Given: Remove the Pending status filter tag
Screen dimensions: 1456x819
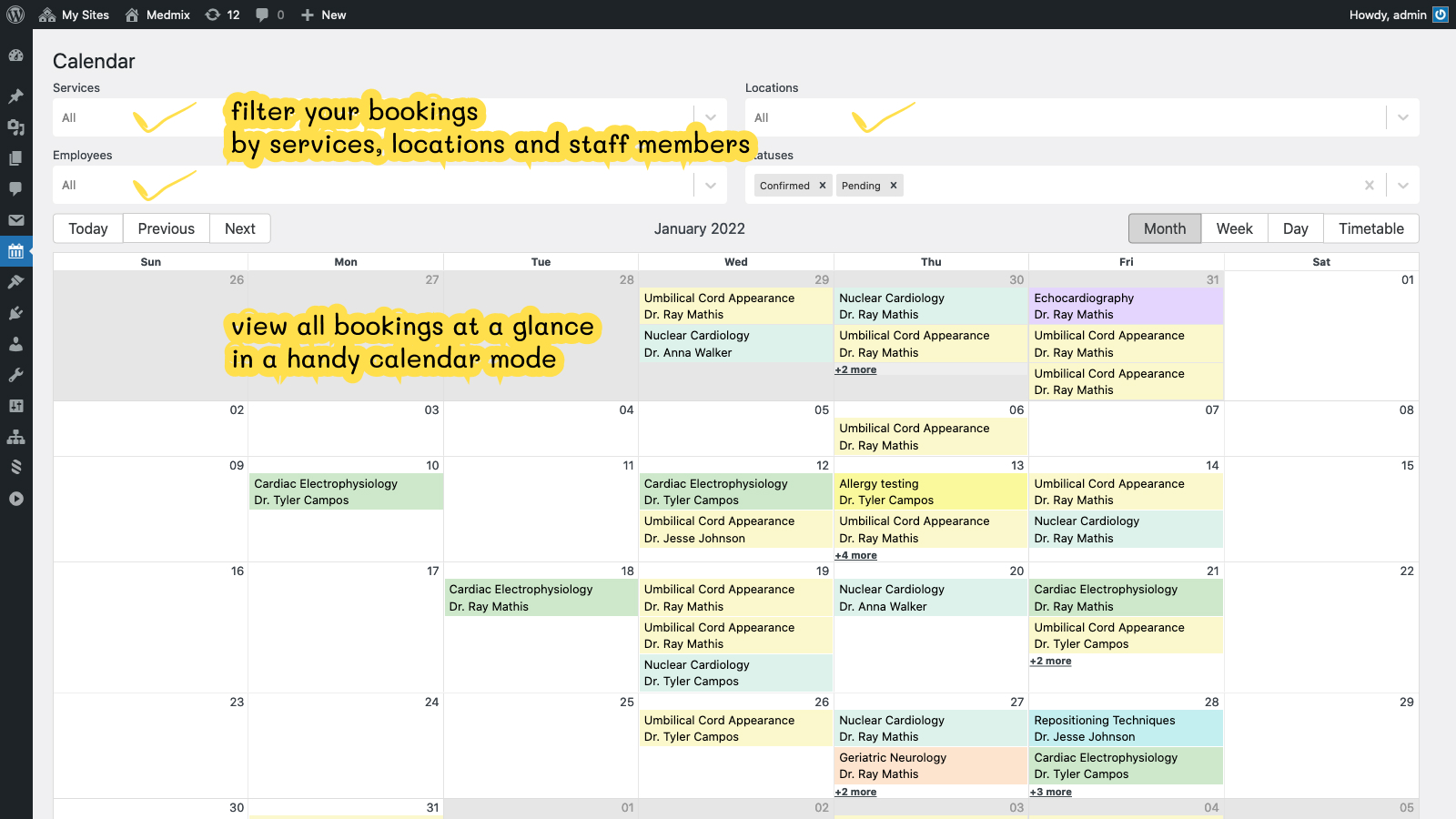Looking at the screenshot, I should tap(894, 186).
